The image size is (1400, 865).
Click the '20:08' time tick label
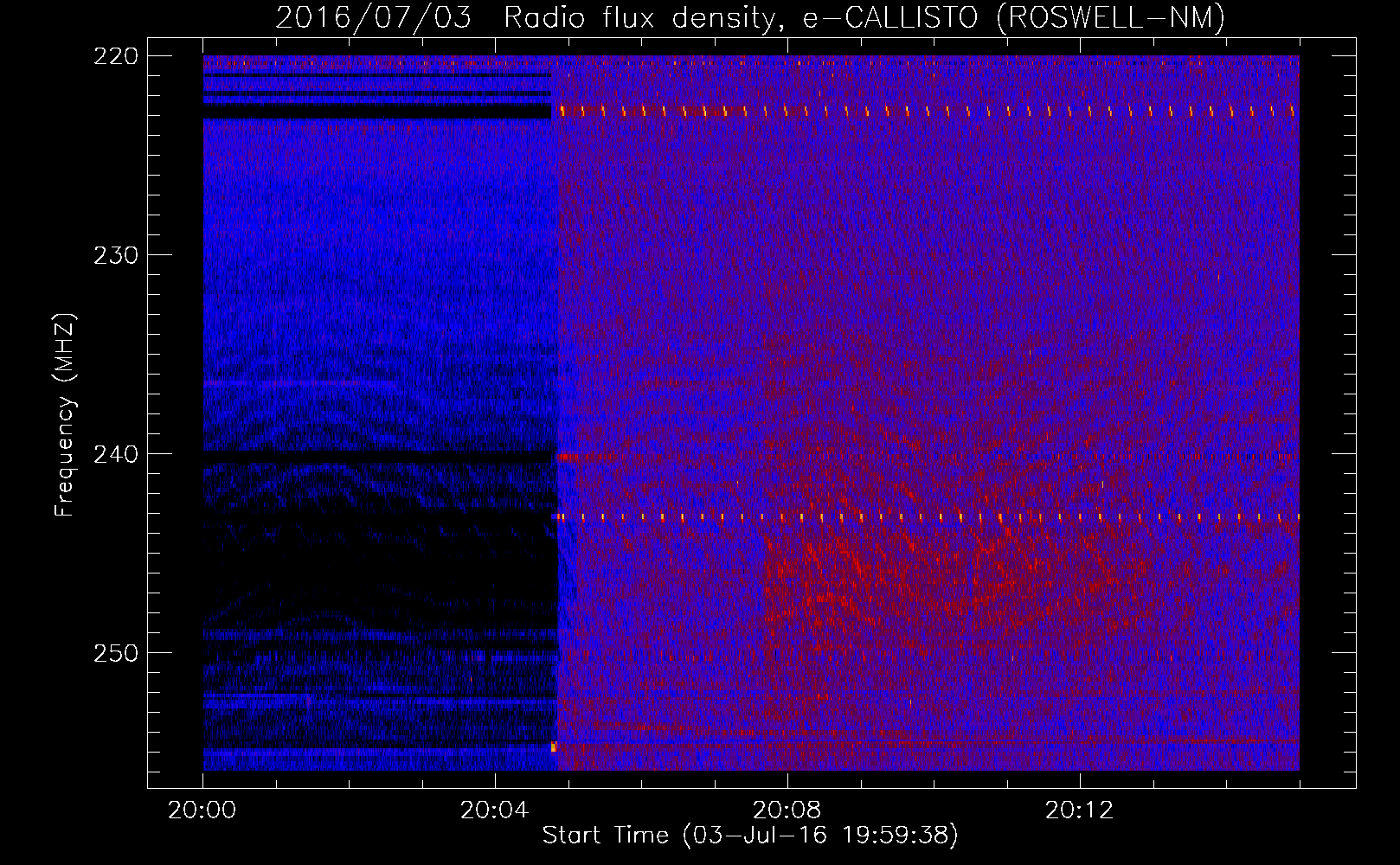(x=787, y=811)
